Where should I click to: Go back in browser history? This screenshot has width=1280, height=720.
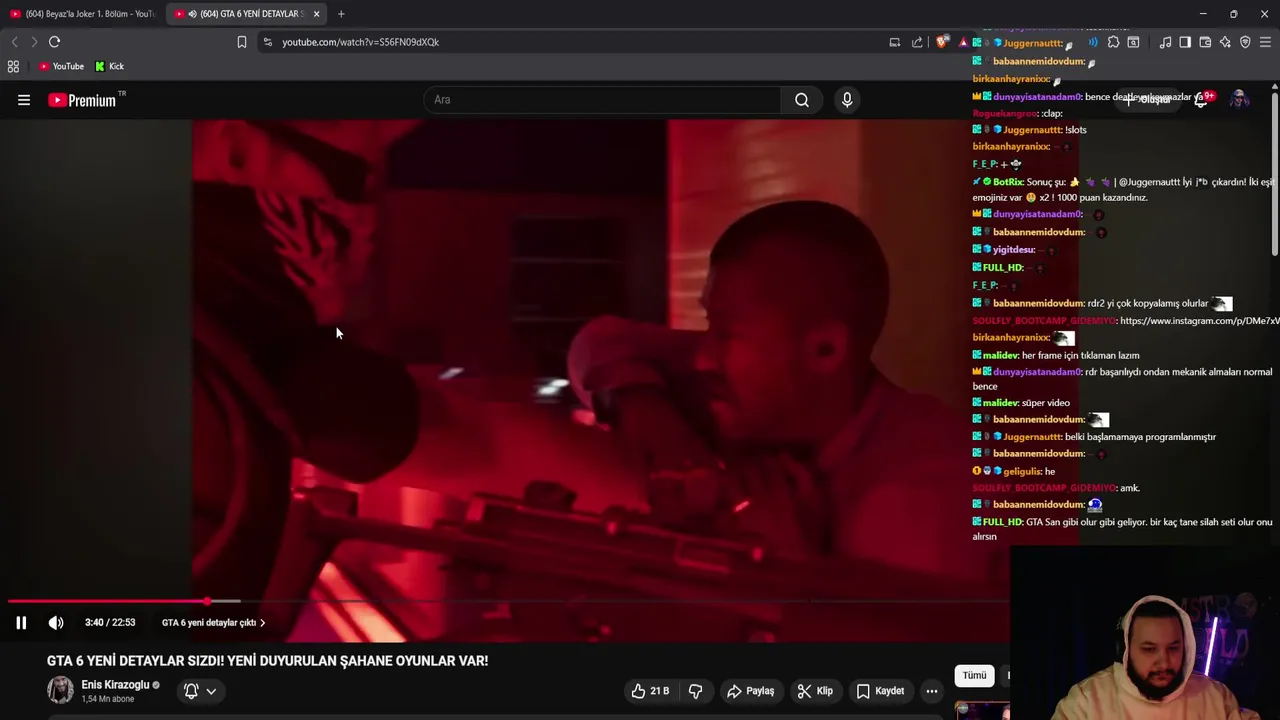pyautogui.click(x=14, y=42)
